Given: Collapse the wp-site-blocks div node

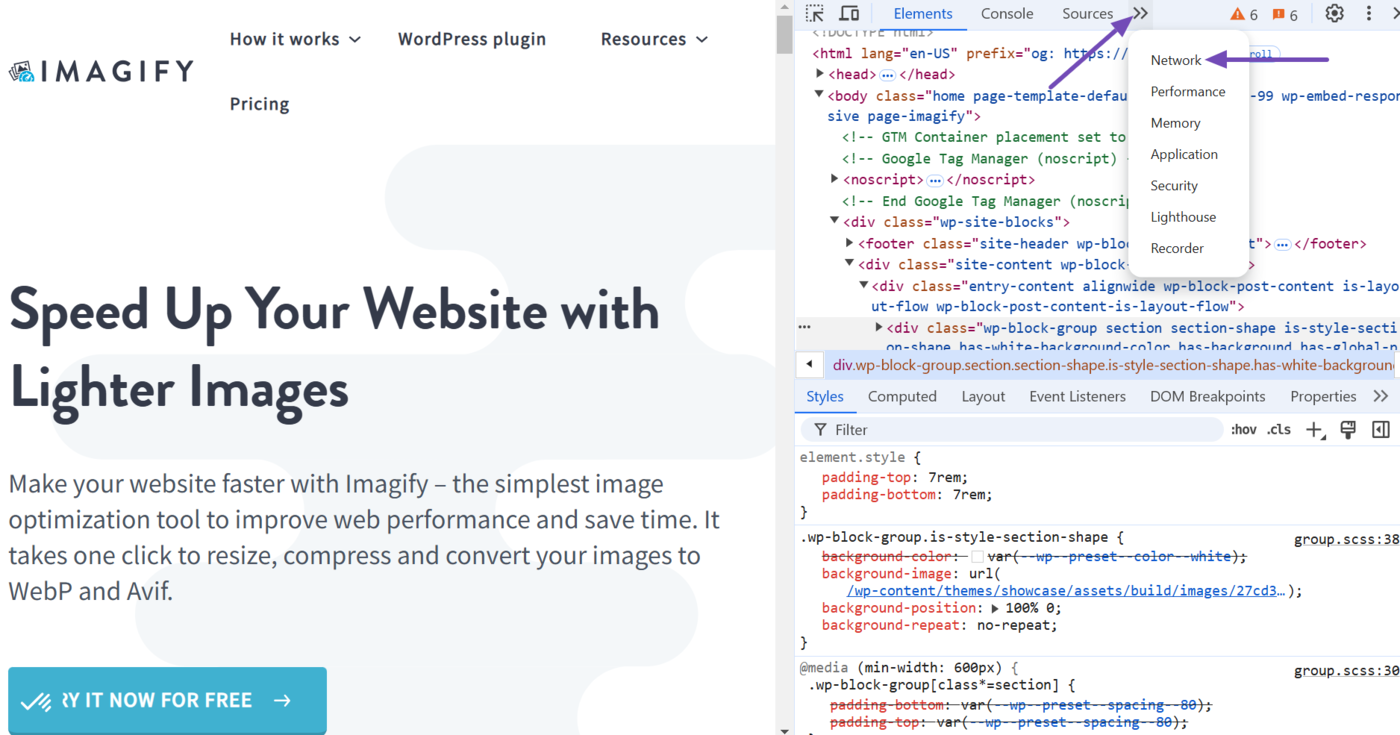Looking at the screenshot, I should (x=835, y=221).
